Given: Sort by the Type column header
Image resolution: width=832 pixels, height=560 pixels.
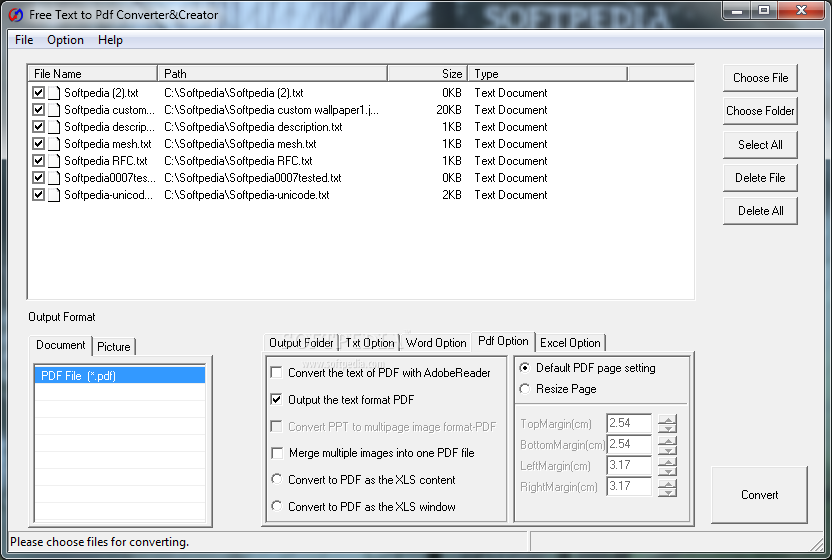Looking at the screenshot, I should click(548, 74).
